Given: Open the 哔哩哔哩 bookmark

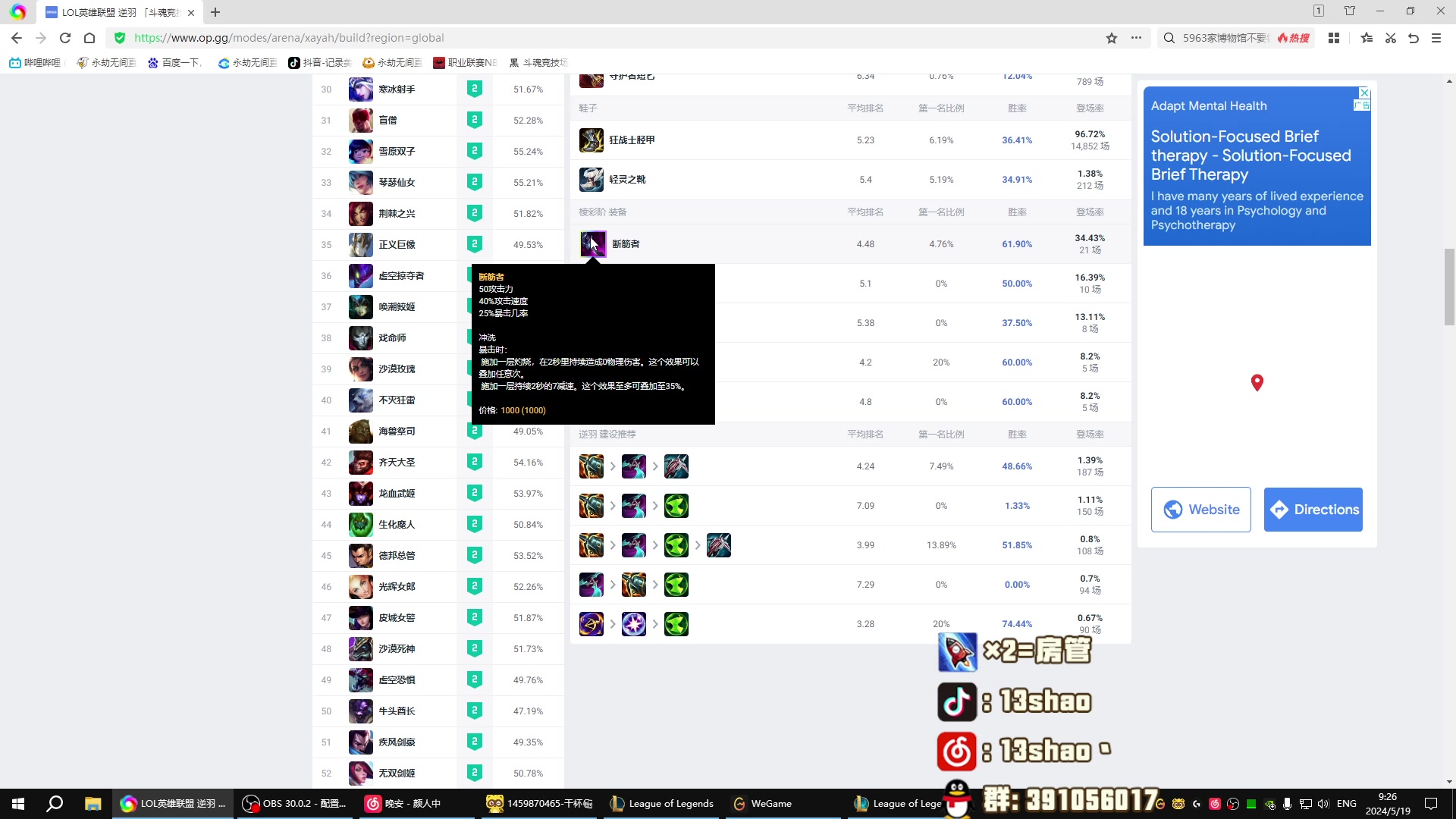Looking at the screenshot, I should tap(35, 63).
